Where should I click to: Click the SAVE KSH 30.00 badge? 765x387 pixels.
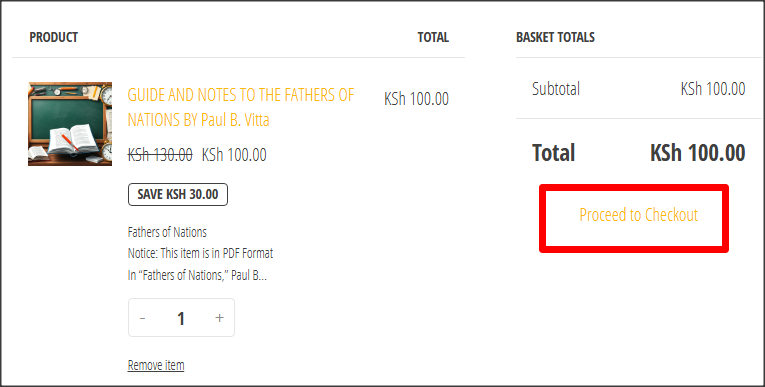coord(178,194)
